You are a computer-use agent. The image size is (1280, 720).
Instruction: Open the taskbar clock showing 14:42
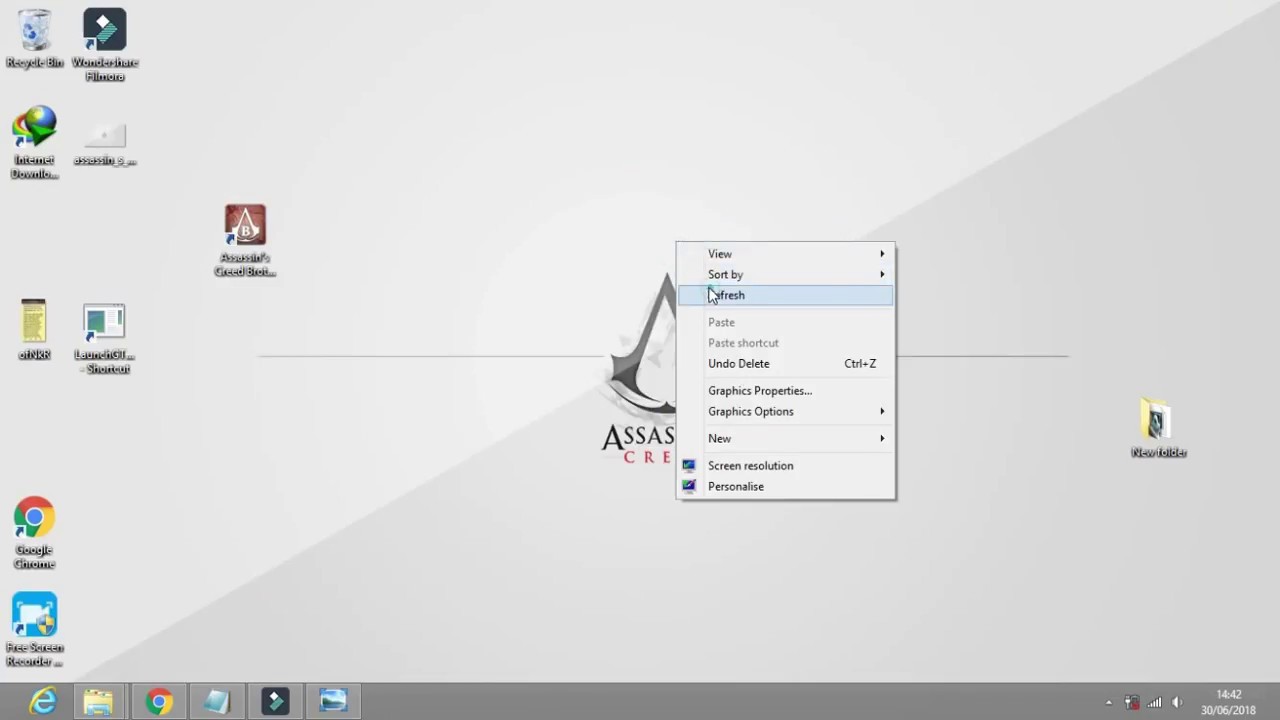(1228, 702)
